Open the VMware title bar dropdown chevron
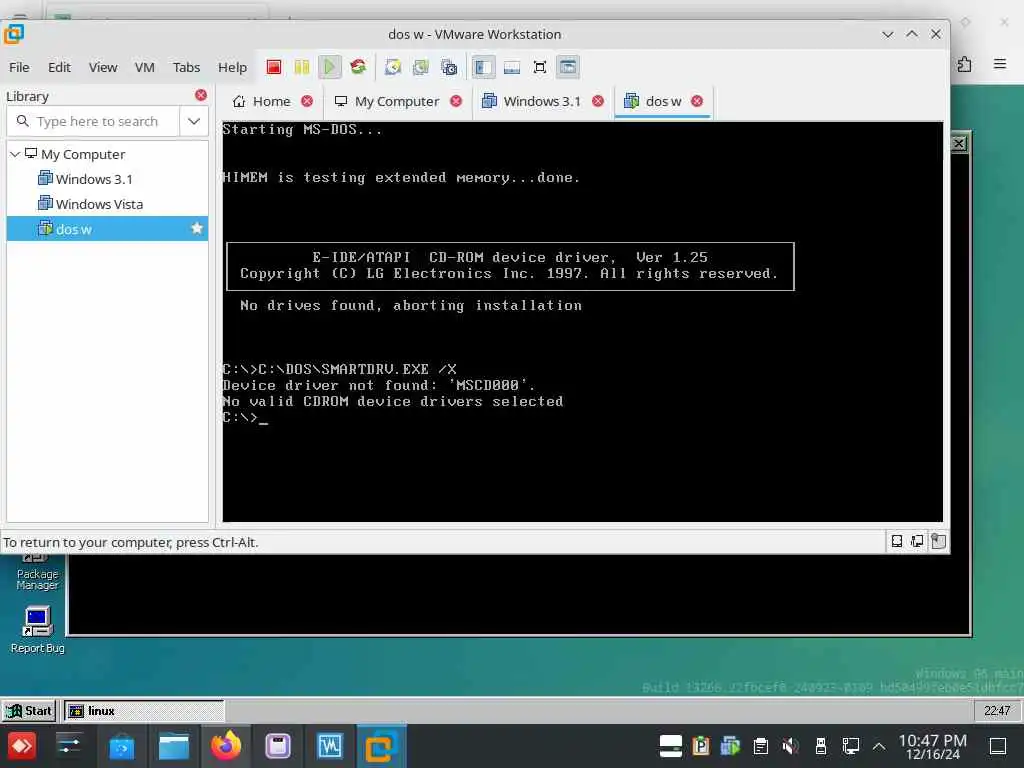The image size is (1024, 768). [x=888, y=34]
